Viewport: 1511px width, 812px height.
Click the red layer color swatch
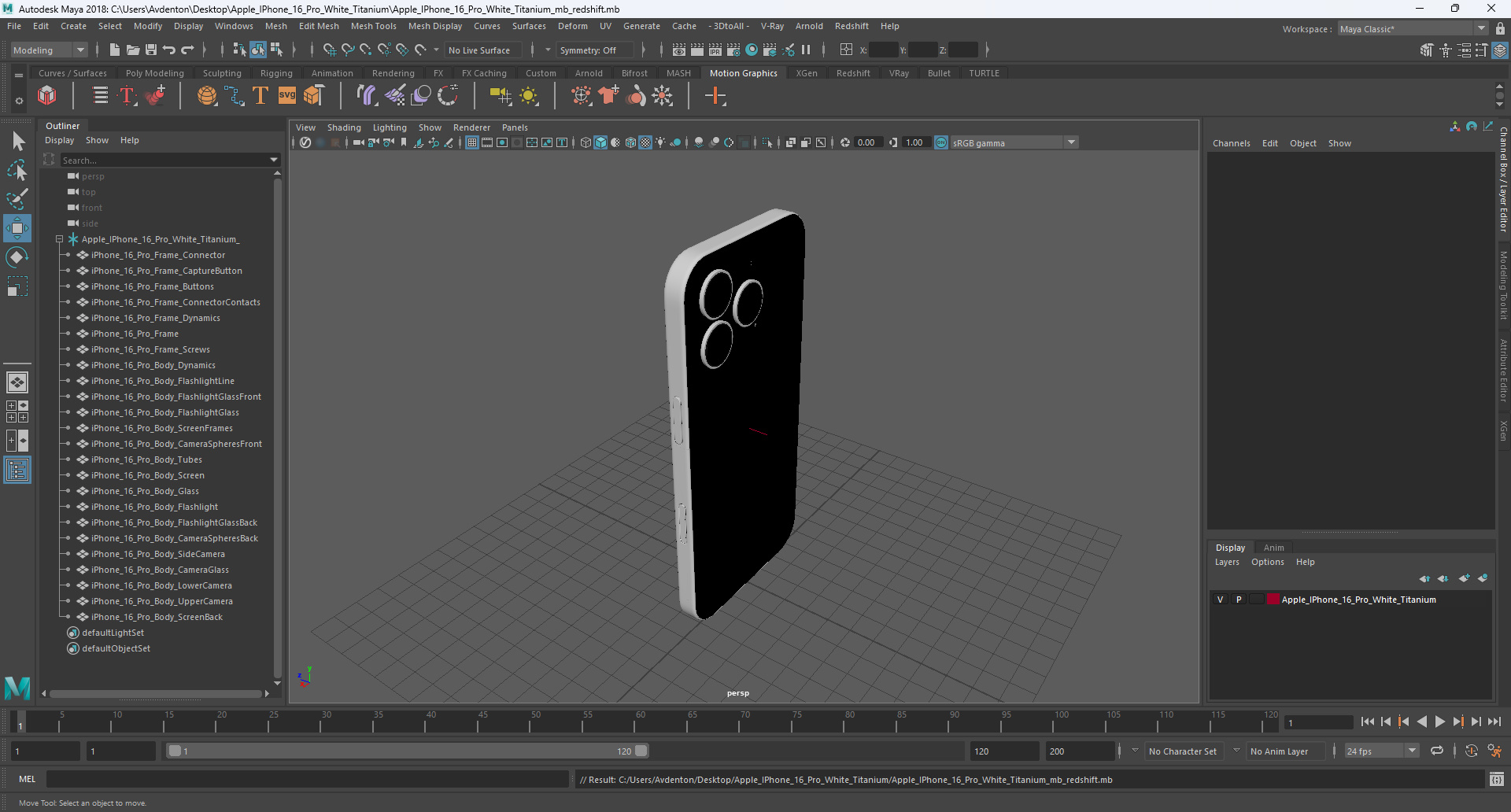point(1273,600)
